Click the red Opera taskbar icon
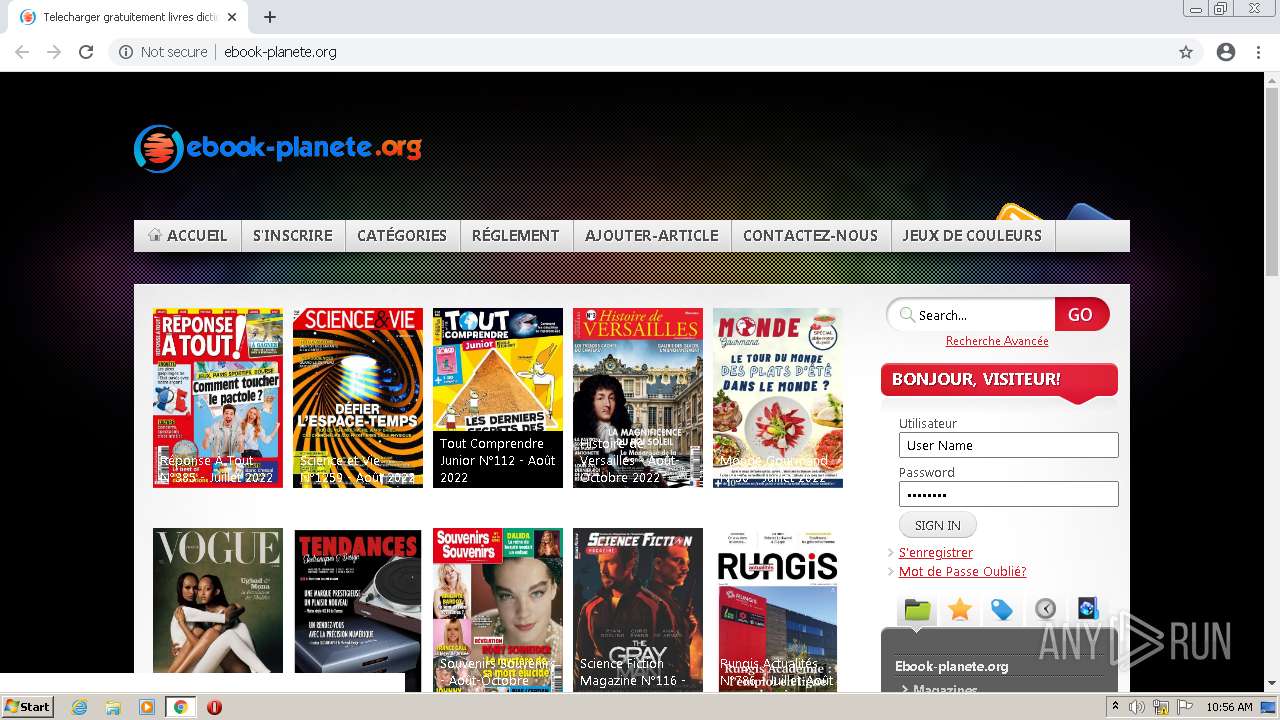1280x720 pixels. [214, 707]
